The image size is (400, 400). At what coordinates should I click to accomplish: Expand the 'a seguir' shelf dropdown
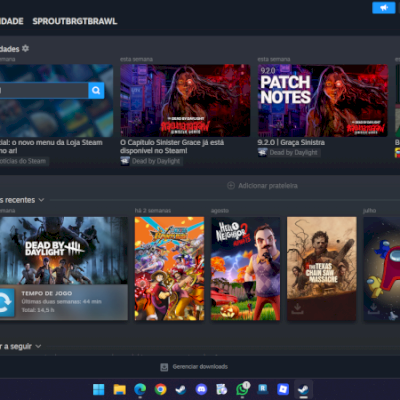38,346
